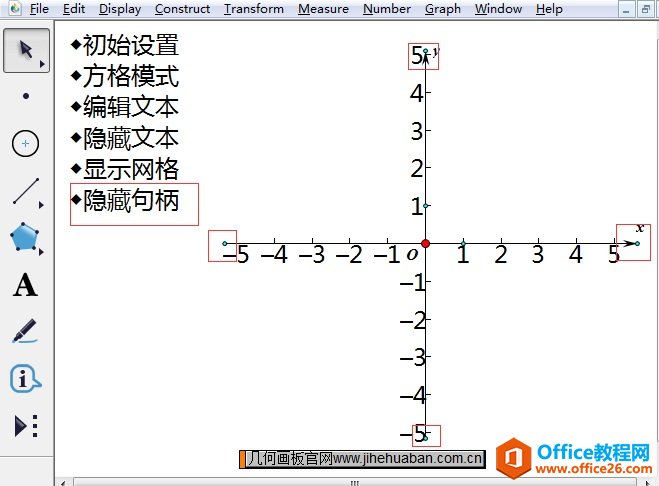Select the Point tool
The width and height of the screenshot is (659, 486).
tap(26, 96)
